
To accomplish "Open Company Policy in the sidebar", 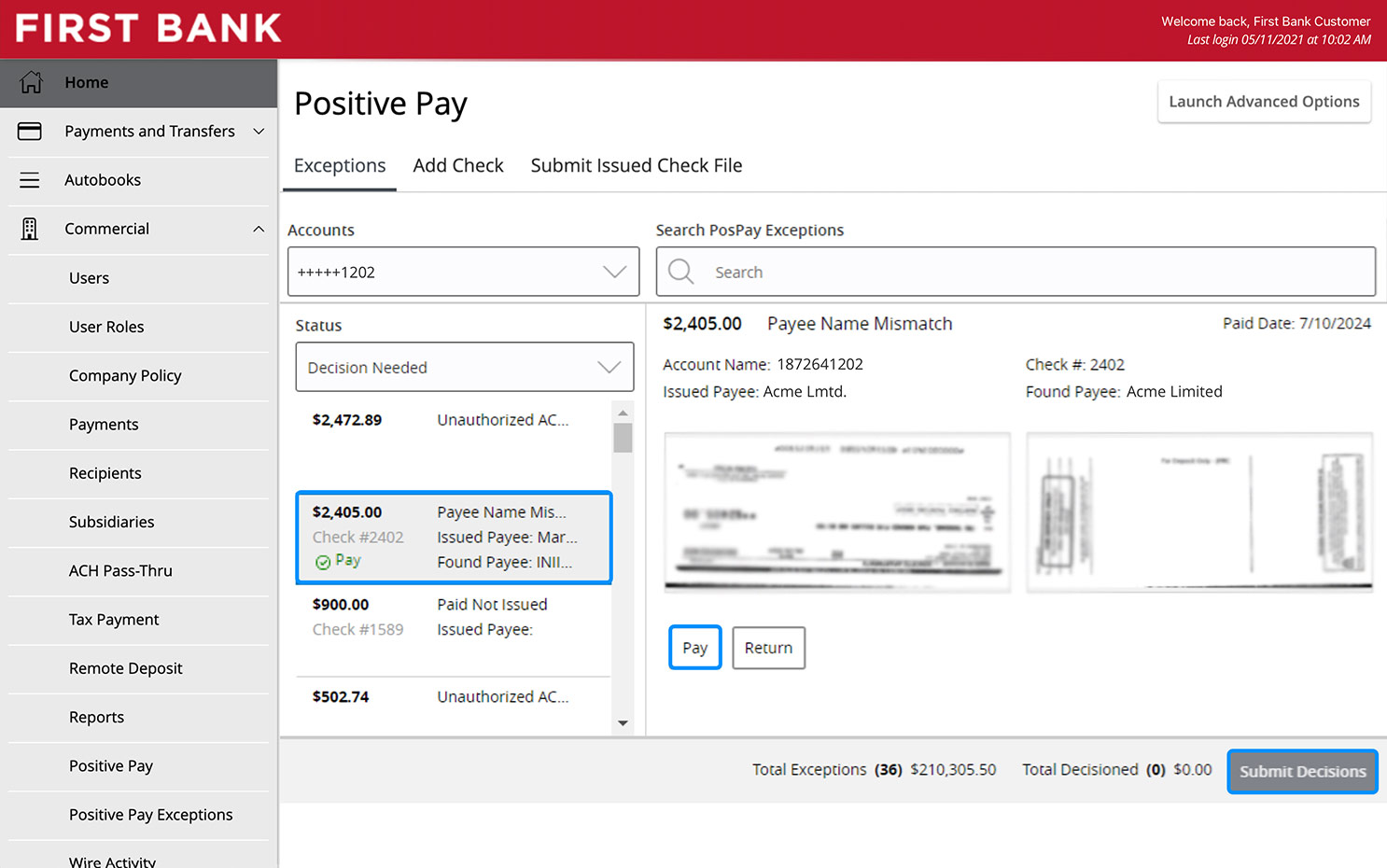I will (x=139, y=375).
